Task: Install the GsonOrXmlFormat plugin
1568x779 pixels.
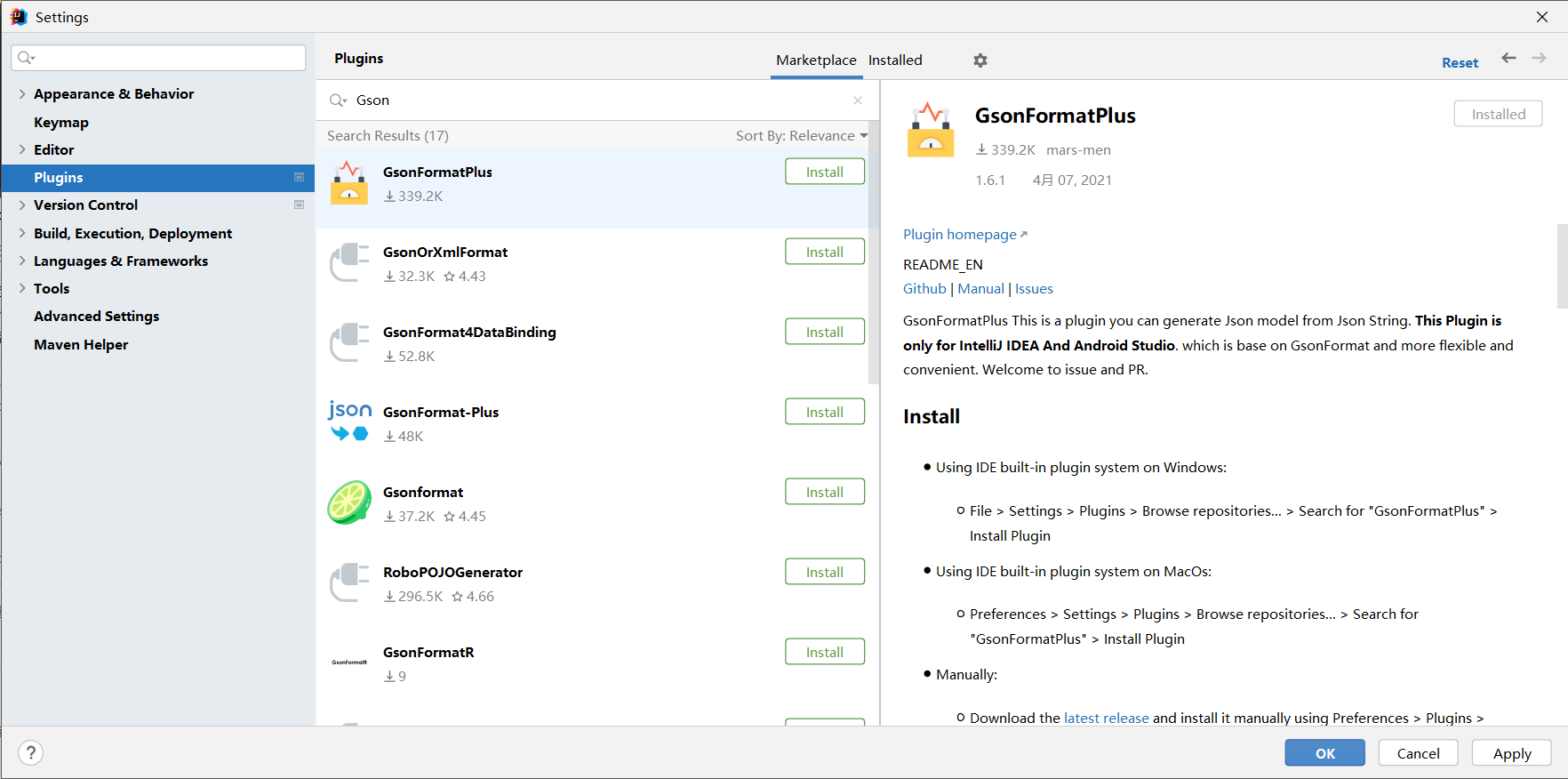Action: coord(825,252)
